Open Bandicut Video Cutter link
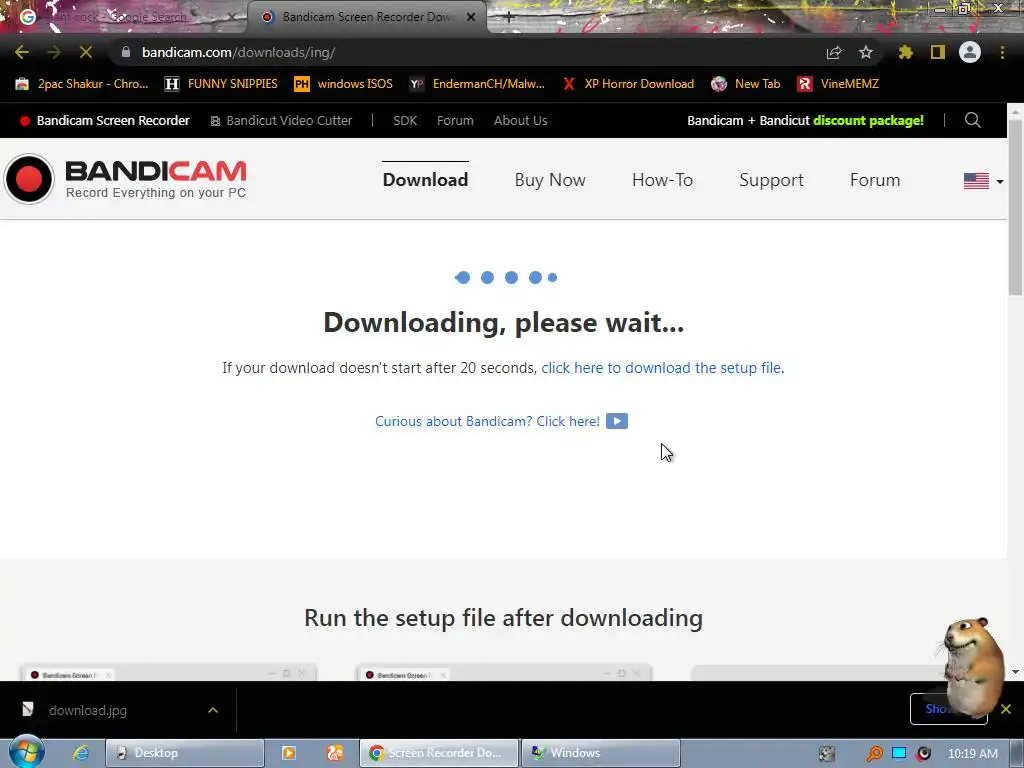 pos(281,121)
